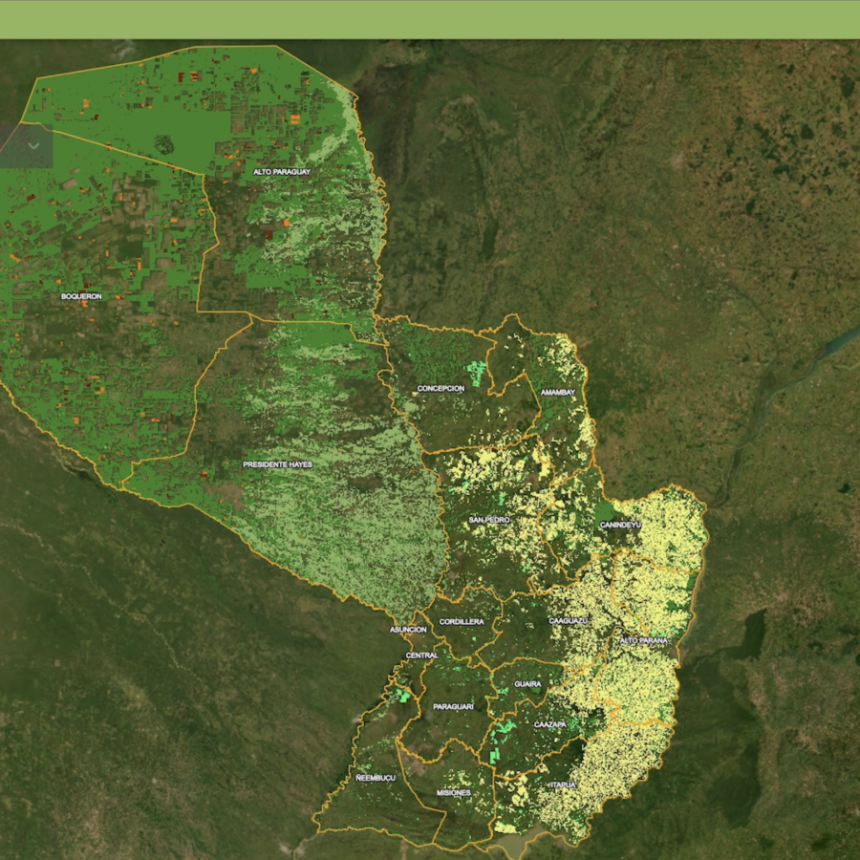Screen dimensions: 860x860
Task: Click the ASUNCION label on map
Action: pyautogui.click(x=409, y=630)
